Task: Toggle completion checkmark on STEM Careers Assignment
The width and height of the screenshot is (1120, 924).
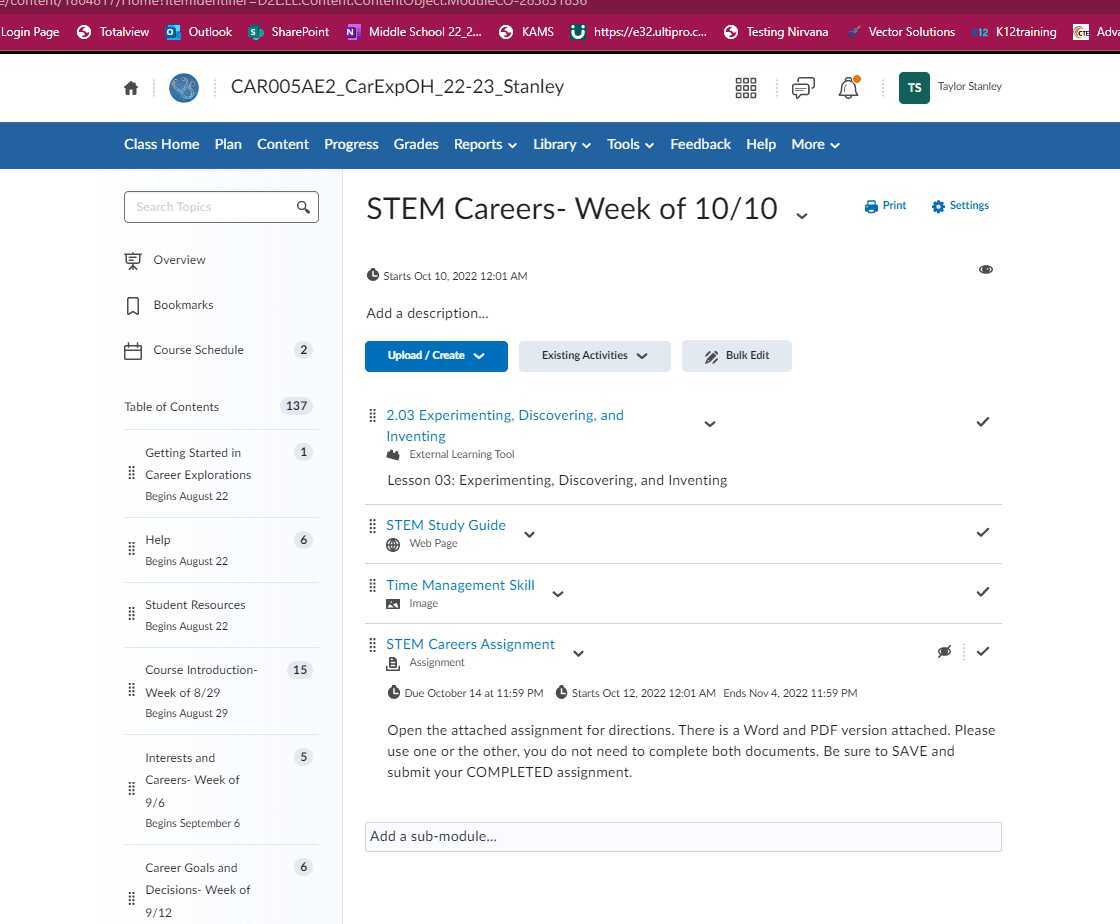Action: 982,651
